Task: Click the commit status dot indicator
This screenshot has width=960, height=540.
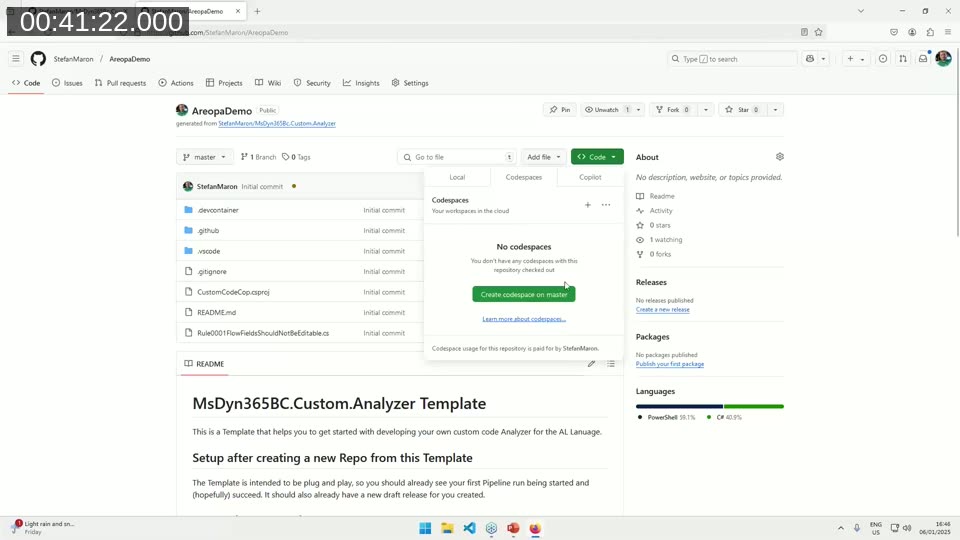Action: pyautogui.click(x=294, y=186)
